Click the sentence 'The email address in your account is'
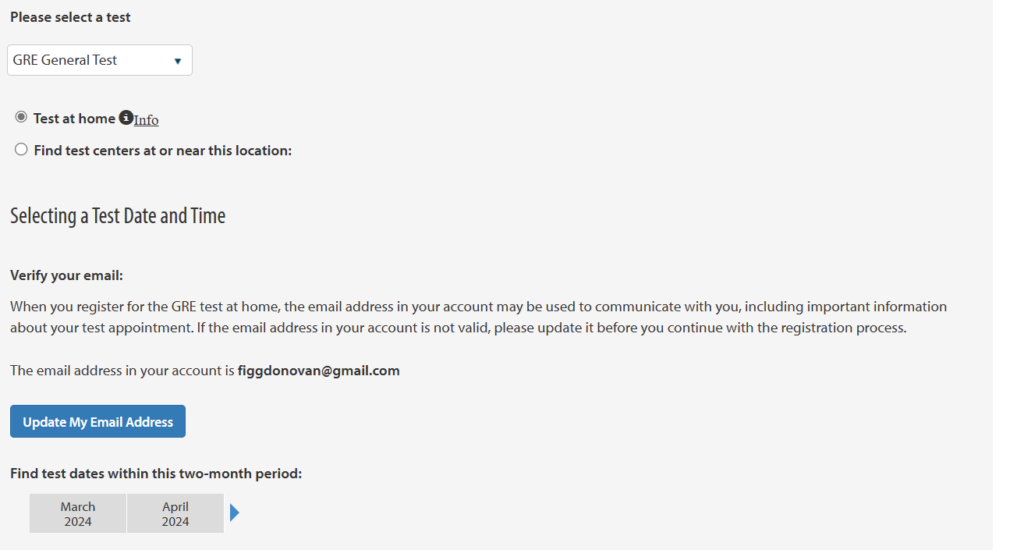The image size is (1024, 550). pos(122,370)
